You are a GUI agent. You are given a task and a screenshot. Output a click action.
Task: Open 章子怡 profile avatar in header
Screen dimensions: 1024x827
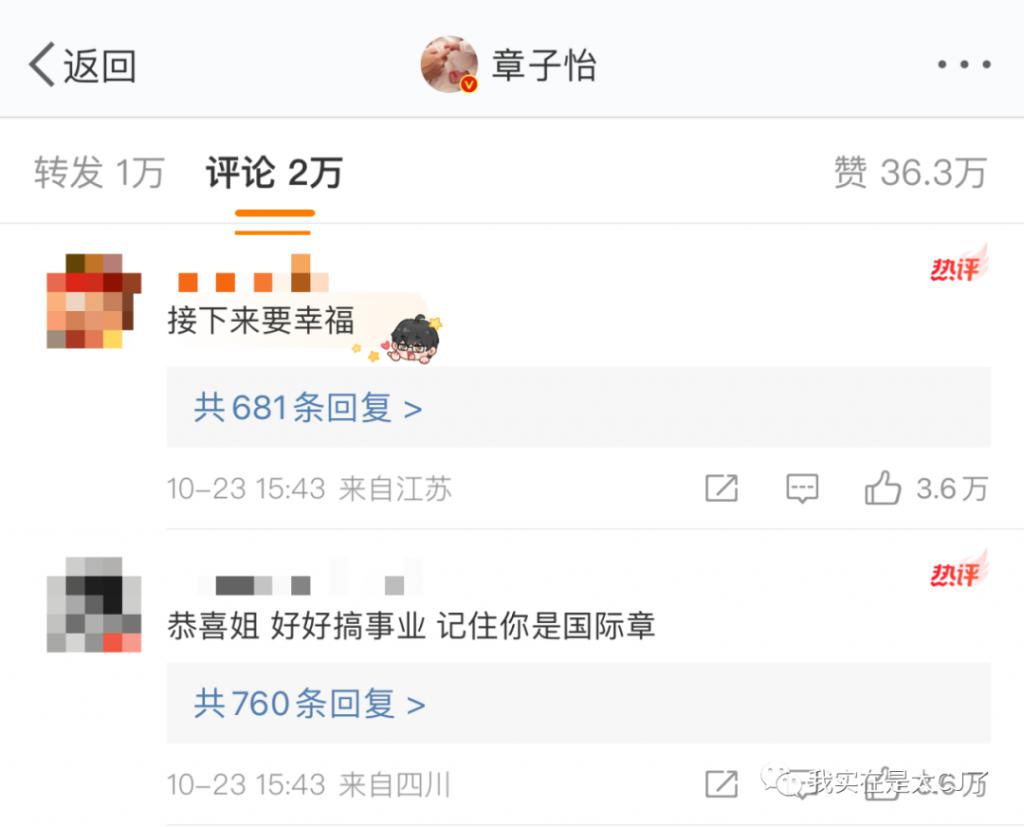pos(449,64)
